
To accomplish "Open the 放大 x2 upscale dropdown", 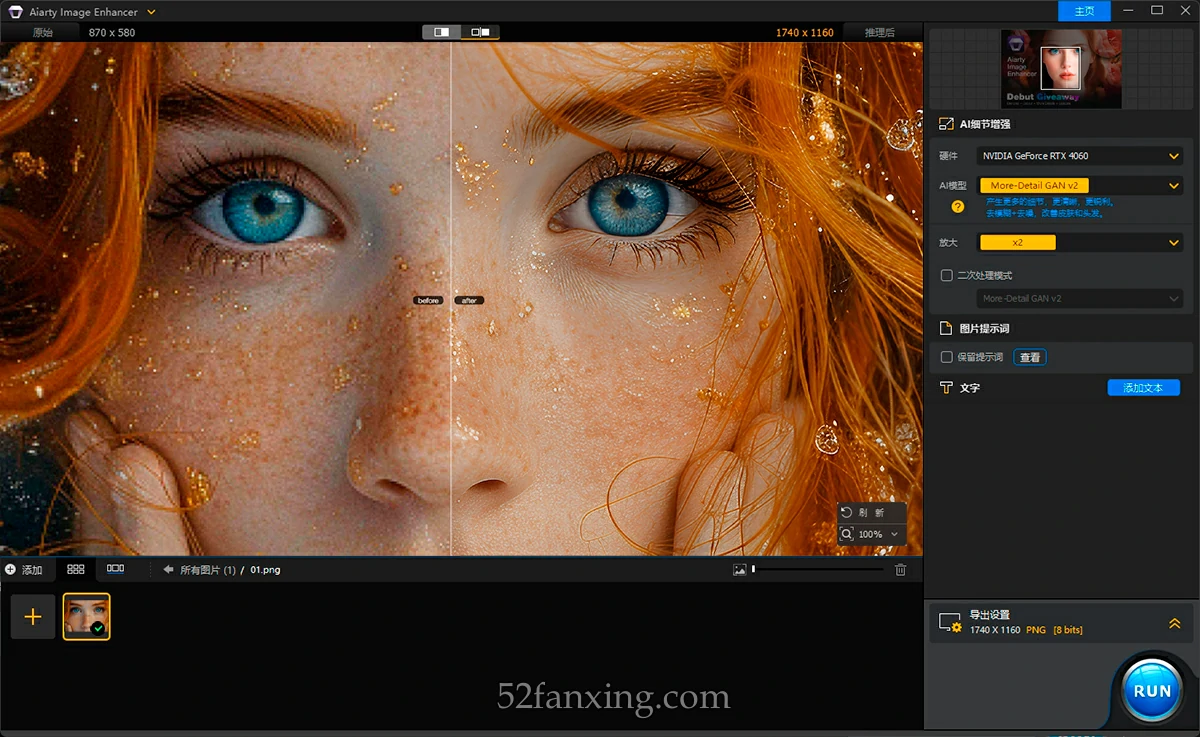I will [1080, 242].
